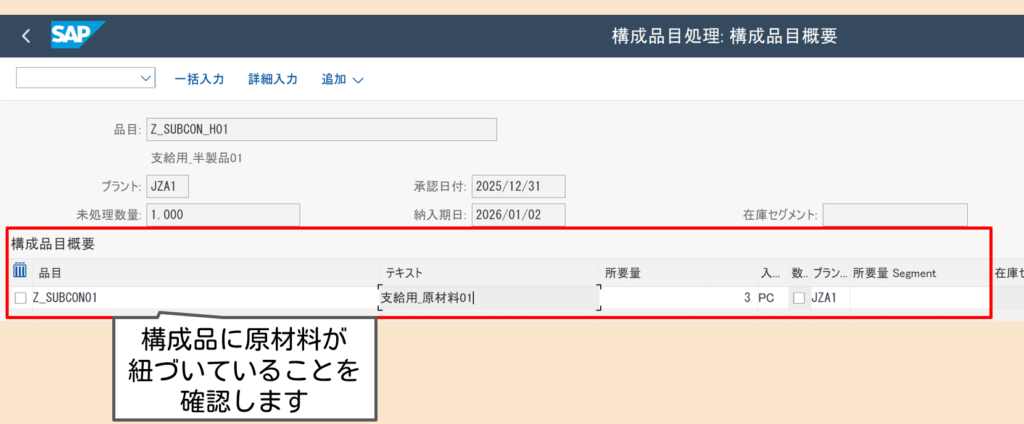This screenshot has height=424, width=1024.
Task: Click the trash icon in the component table header
Action: pos(21,271)
